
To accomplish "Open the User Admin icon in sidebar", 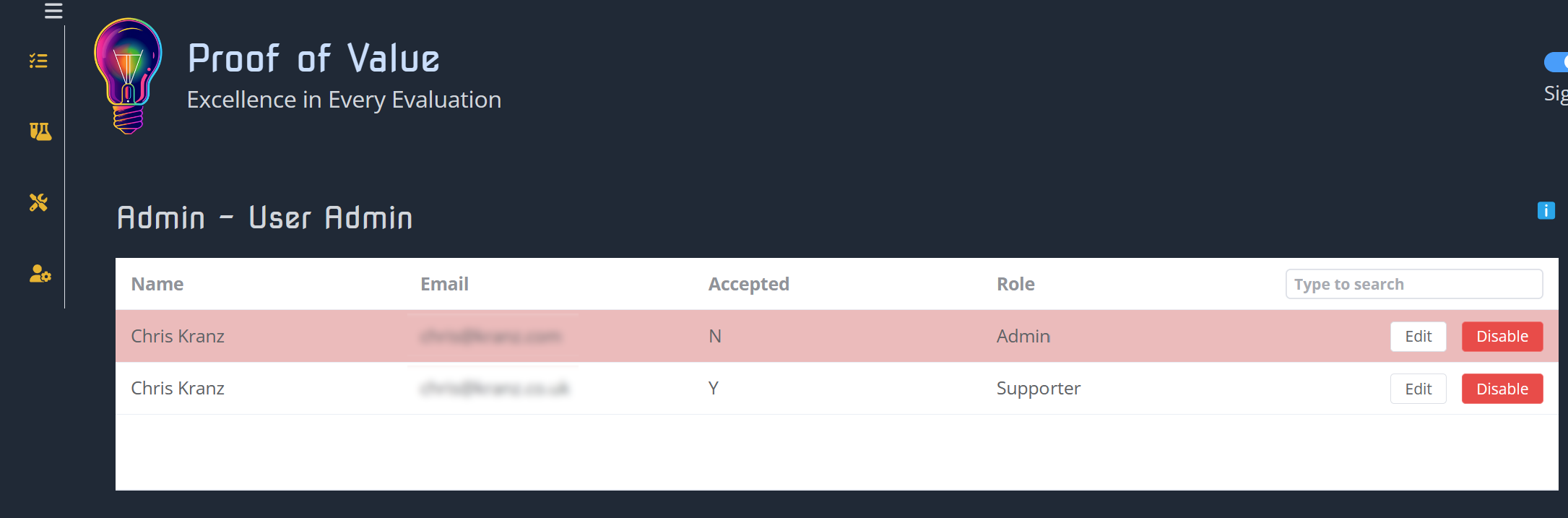I will click(40, 274).
